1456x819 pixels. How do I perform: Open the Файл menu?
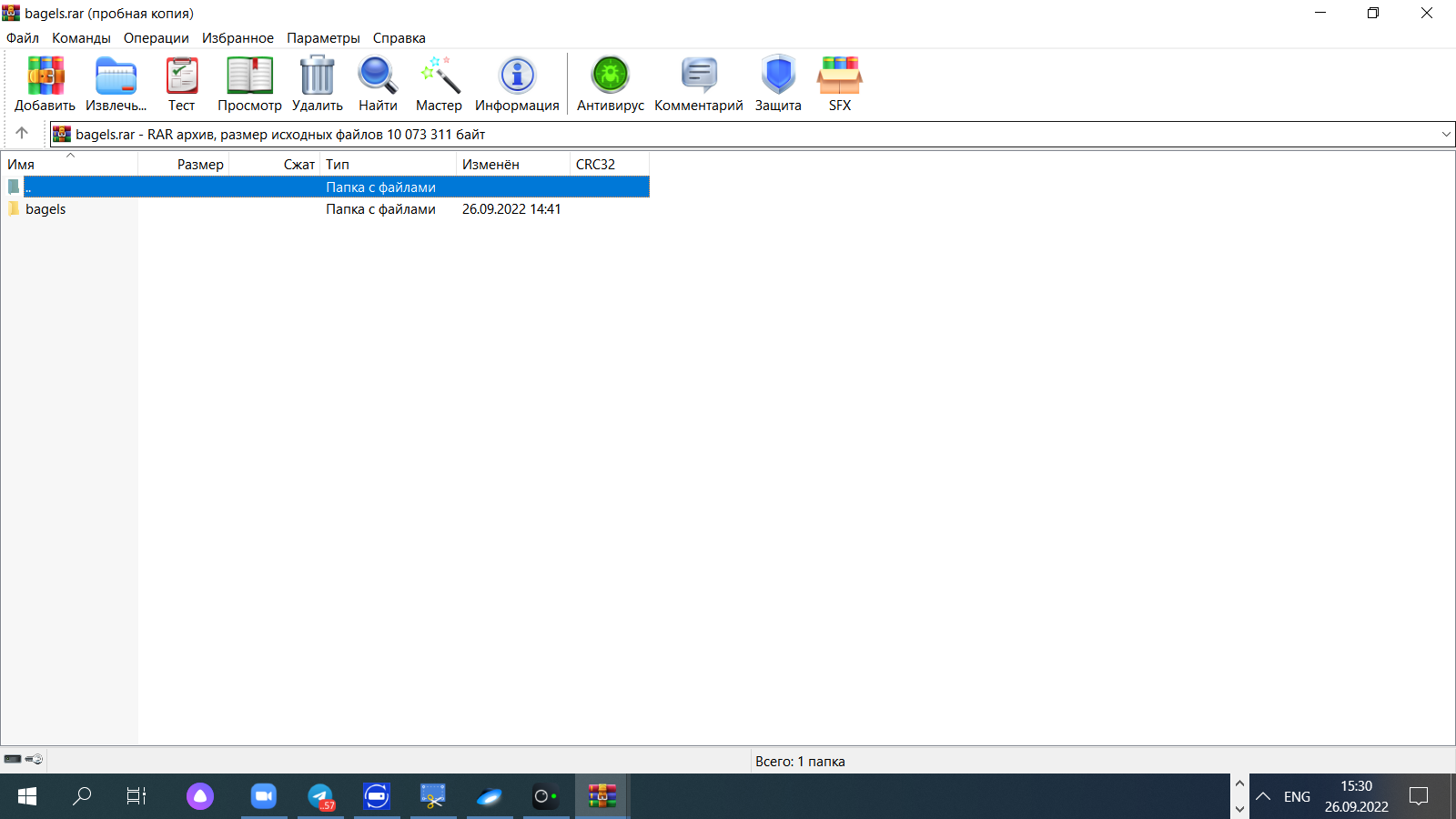23,38
